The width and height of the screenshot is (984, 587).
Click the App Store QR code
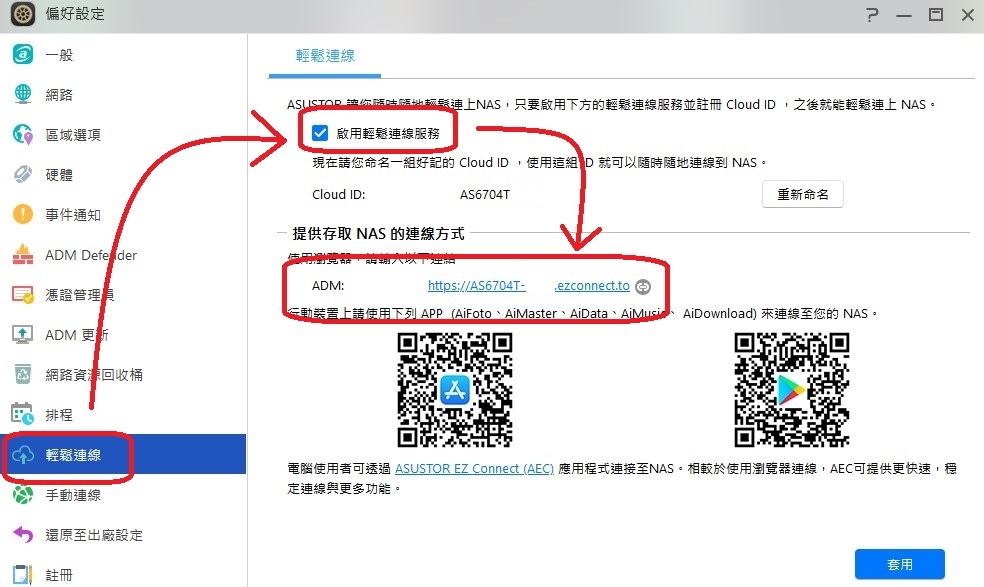(x=455, y=389)
